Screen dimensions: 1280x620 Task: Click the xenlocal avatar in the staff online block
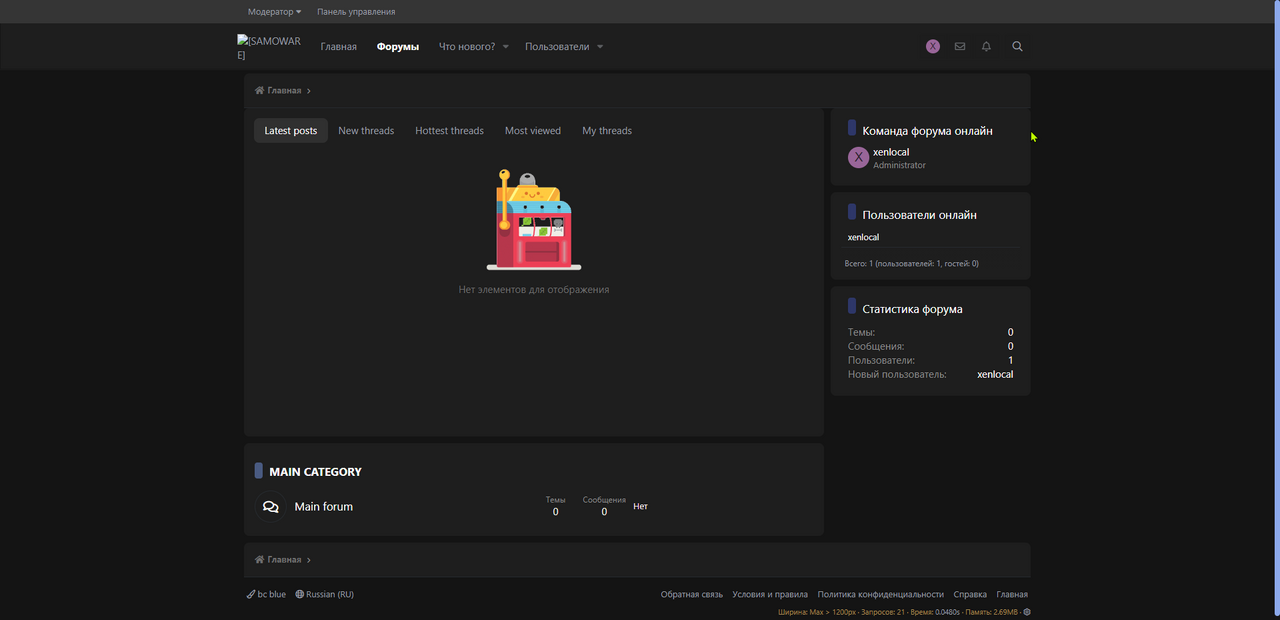tap(858, 158)
